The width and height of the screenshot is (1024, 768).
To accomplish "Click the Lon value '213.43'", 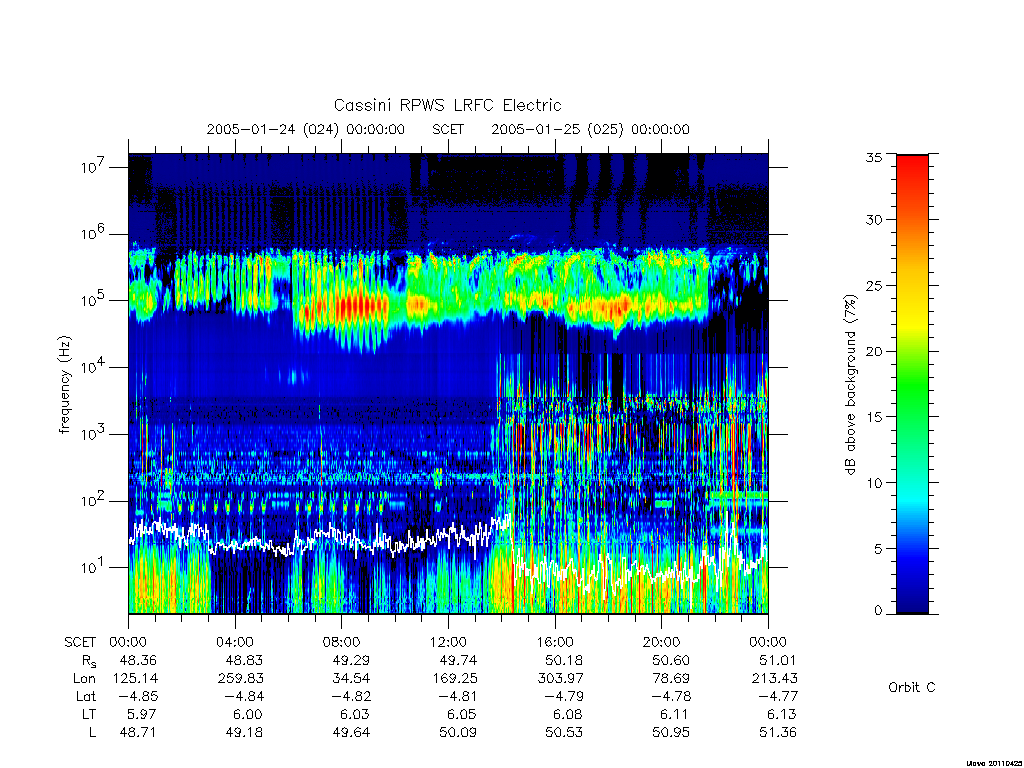I will [775, 679].
